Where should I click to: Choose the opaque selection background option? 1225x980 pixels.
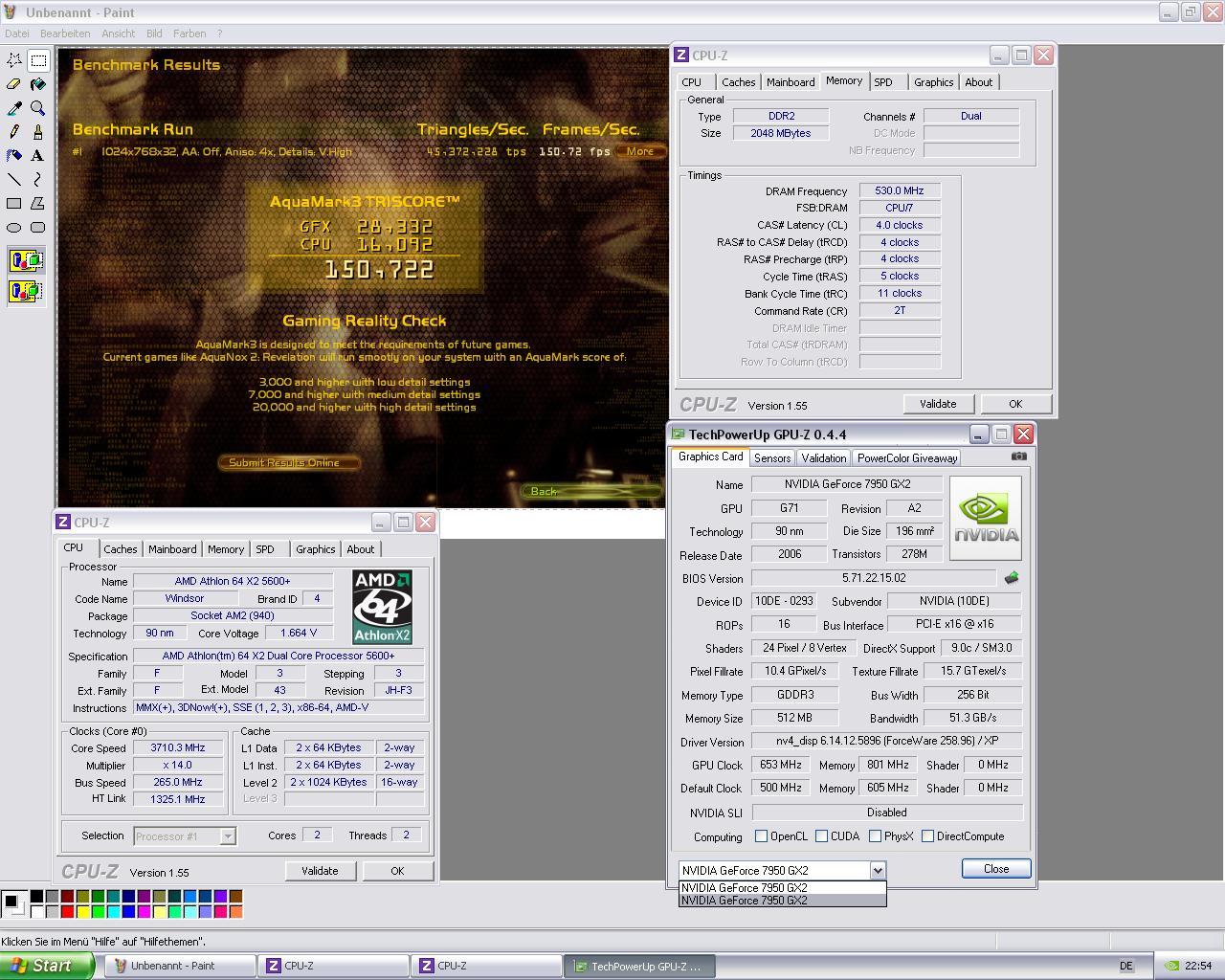(x=26, y=259)
